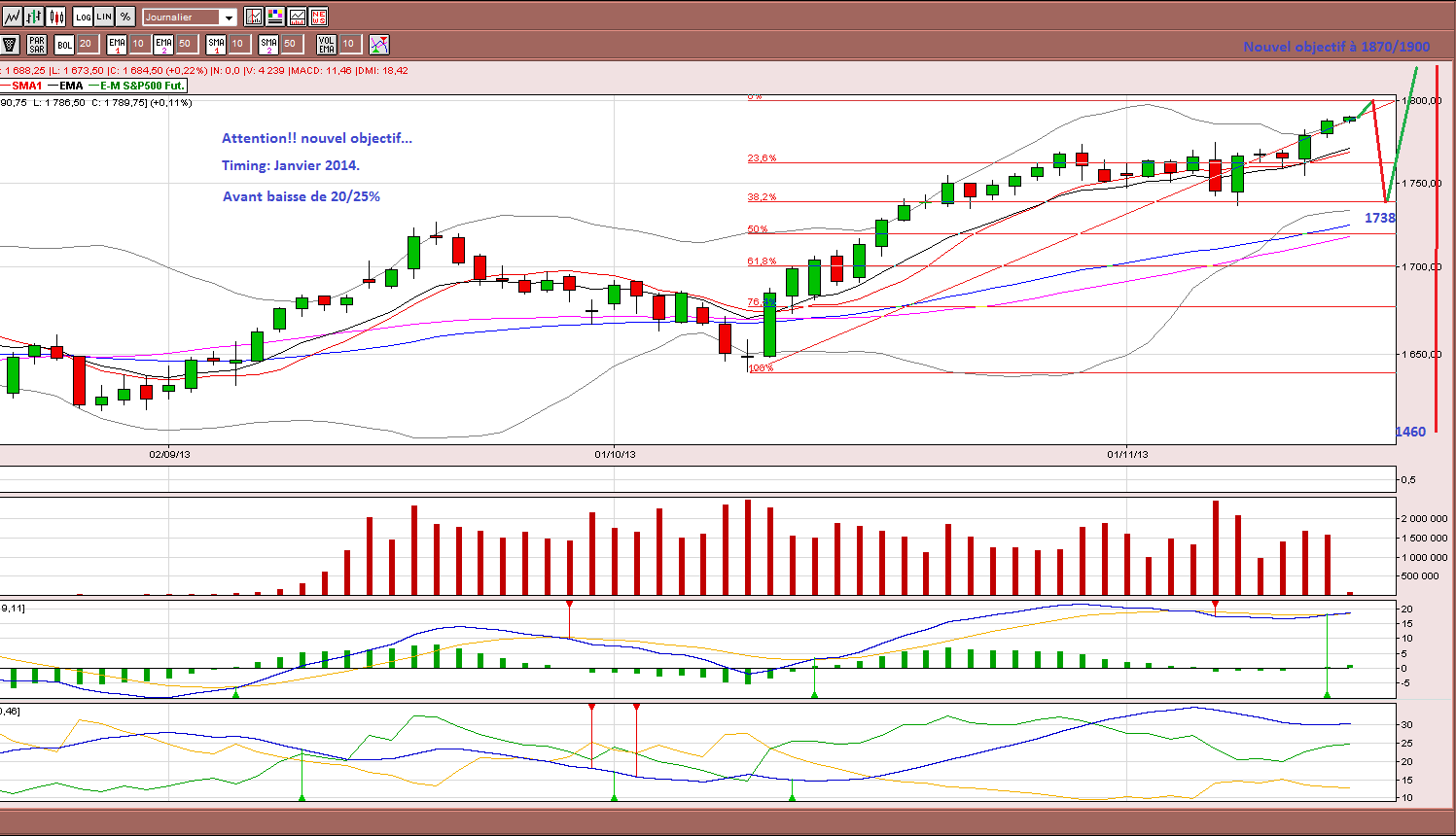Edit EMA 2 period field showing 50
Image resolution: width=1456 pixels, height=836 pixels.
(x=186, y=44)
